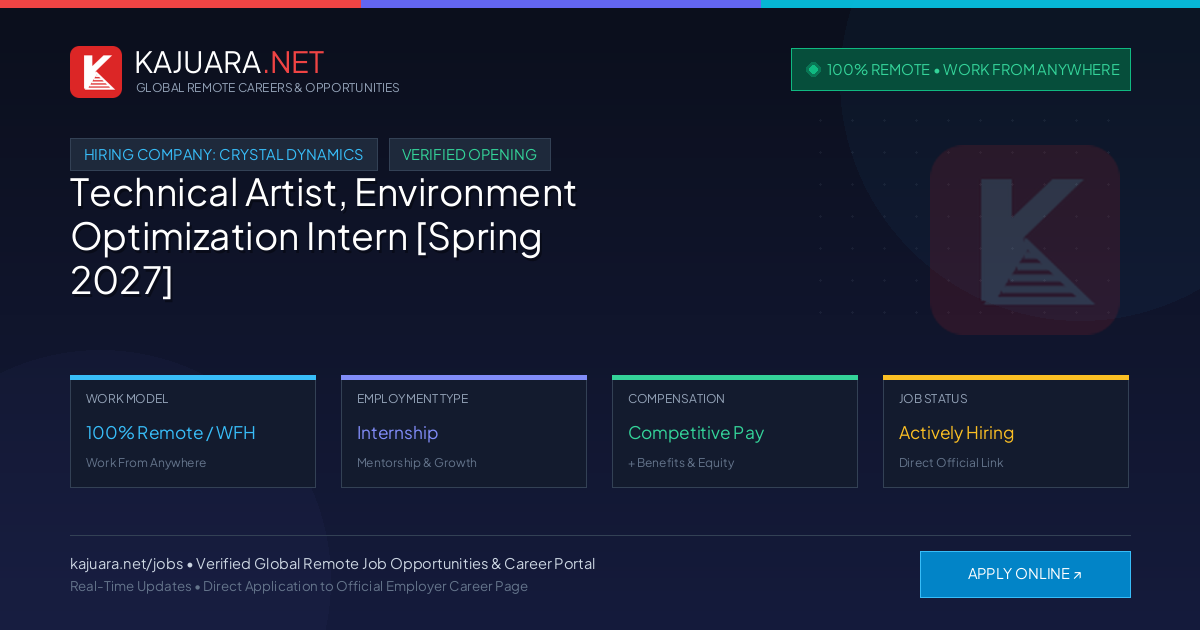Click the HIRING COMPANY: CRYSTAL DYNAMICS tag
This screenshot has width=1200, height=630.
224,155
